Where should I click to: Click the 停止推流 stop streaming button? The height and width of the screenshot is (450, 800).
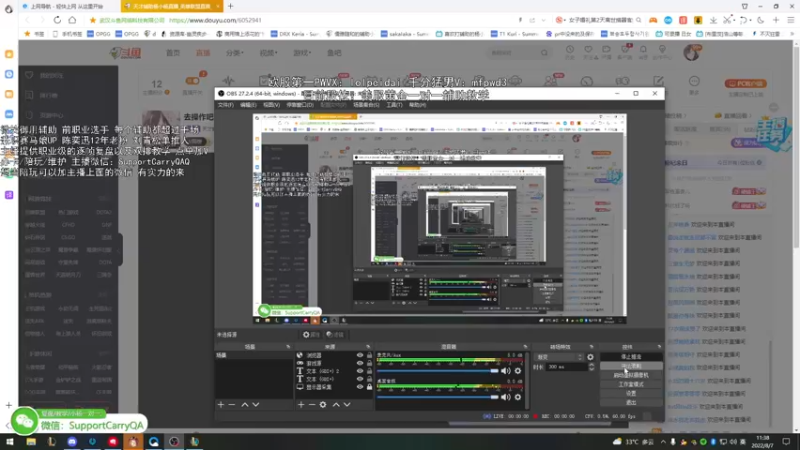pyautogui.click(x=631, y=357)
